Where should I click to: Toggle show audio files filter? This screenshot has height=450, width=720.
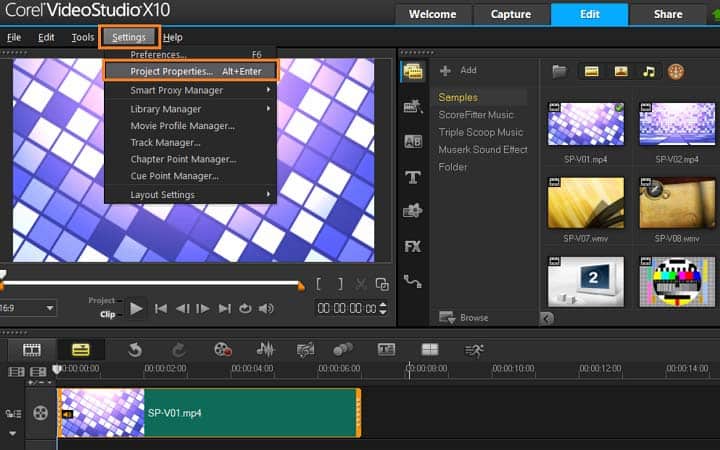(648, 72)
